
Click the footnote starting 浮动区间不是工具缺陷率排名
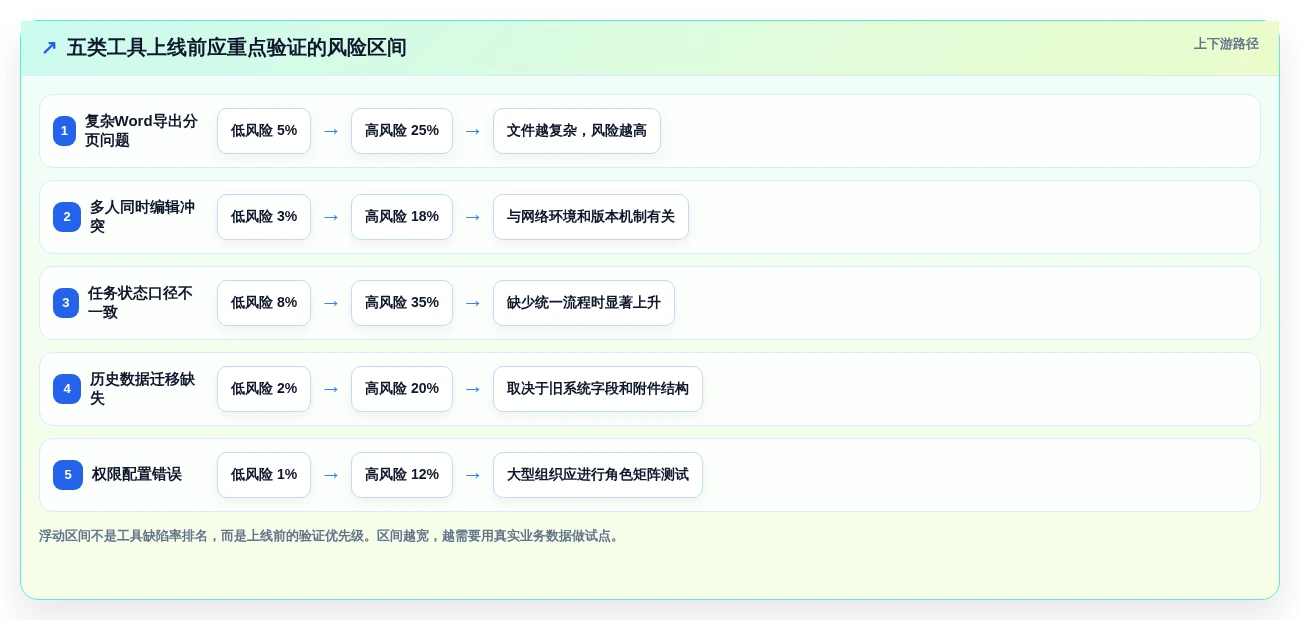331,536
